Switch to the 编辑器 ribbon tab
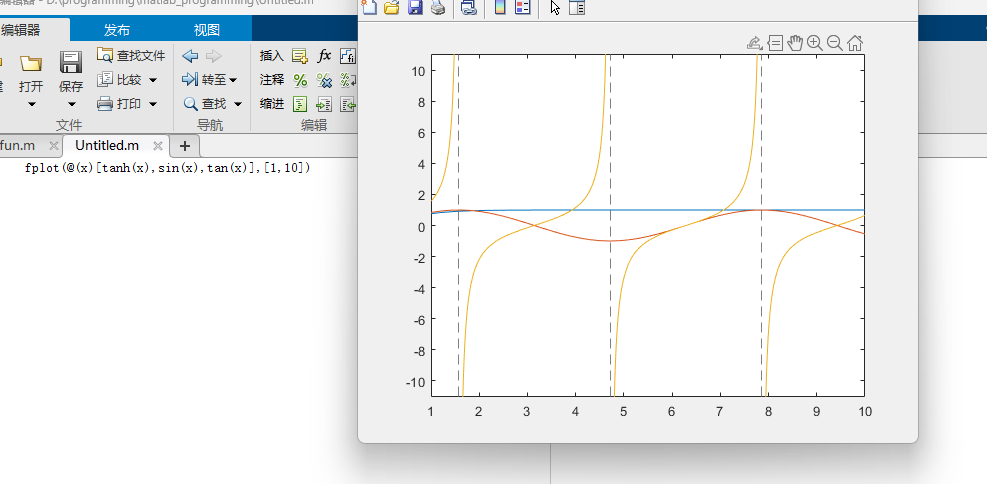987x484 pixels. [21, 30]
